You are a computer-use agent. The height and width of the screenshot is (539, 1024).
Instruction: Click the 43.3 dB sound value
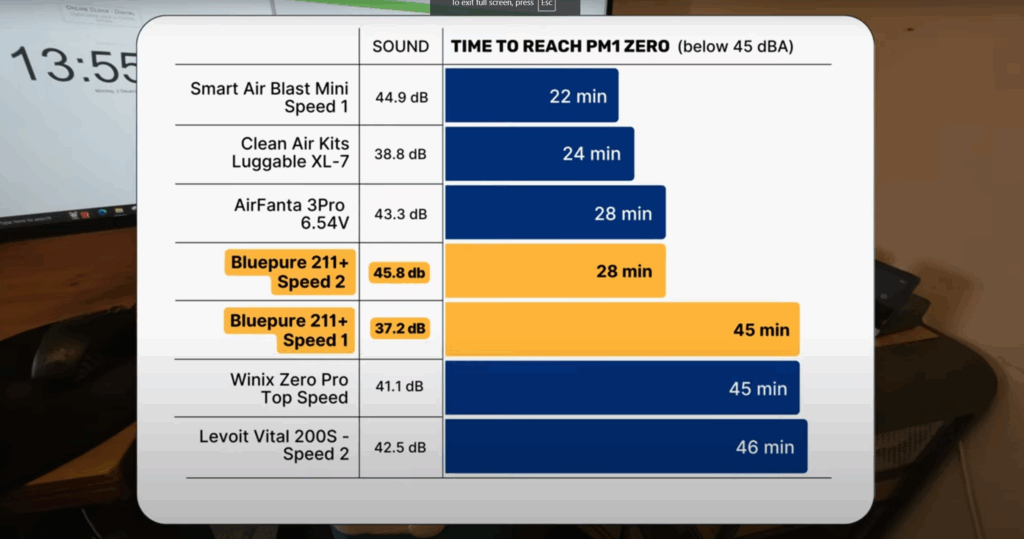point(400,214)
